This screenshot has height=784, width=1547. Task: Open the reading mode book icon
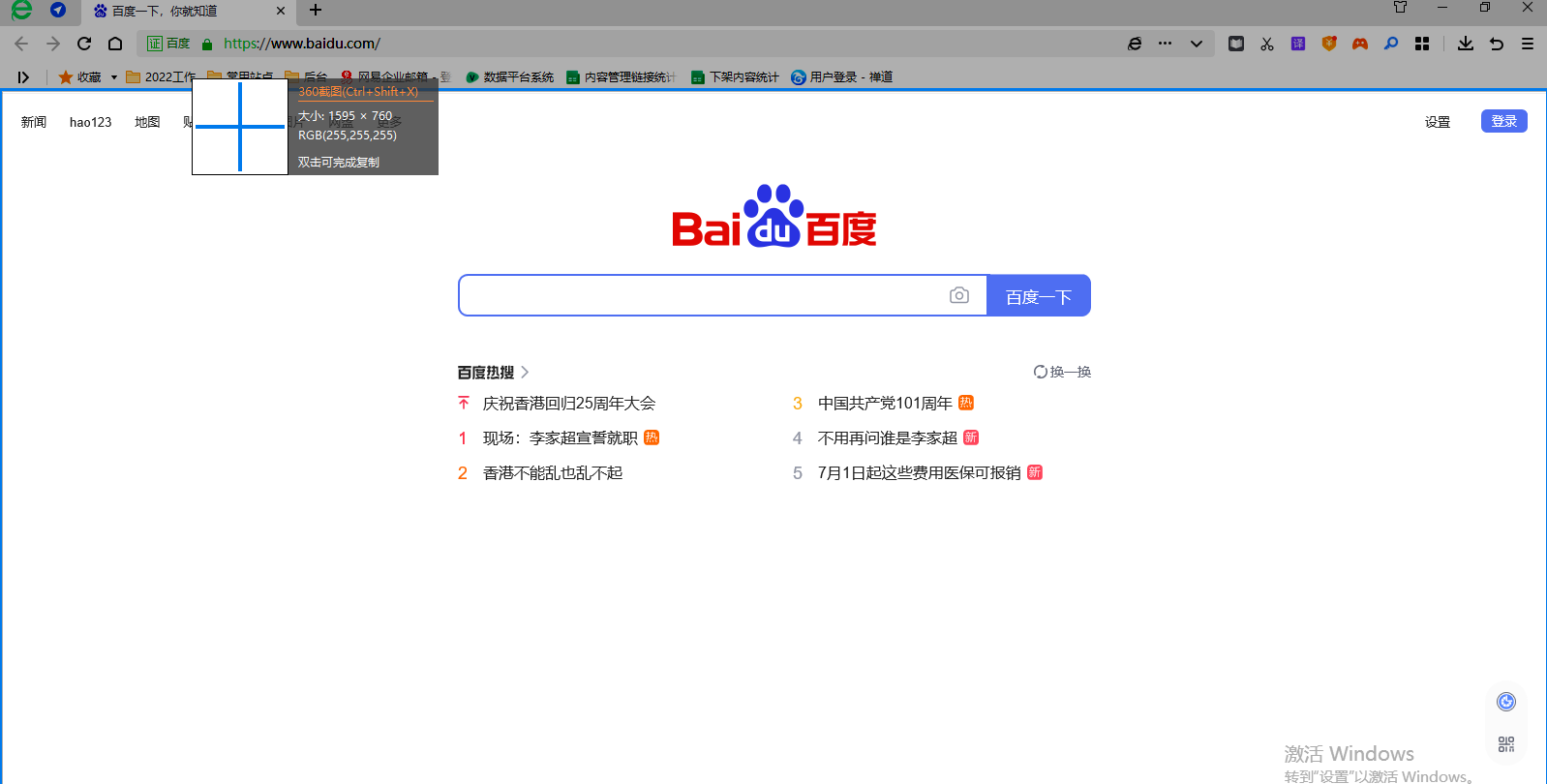point(1236,44)
